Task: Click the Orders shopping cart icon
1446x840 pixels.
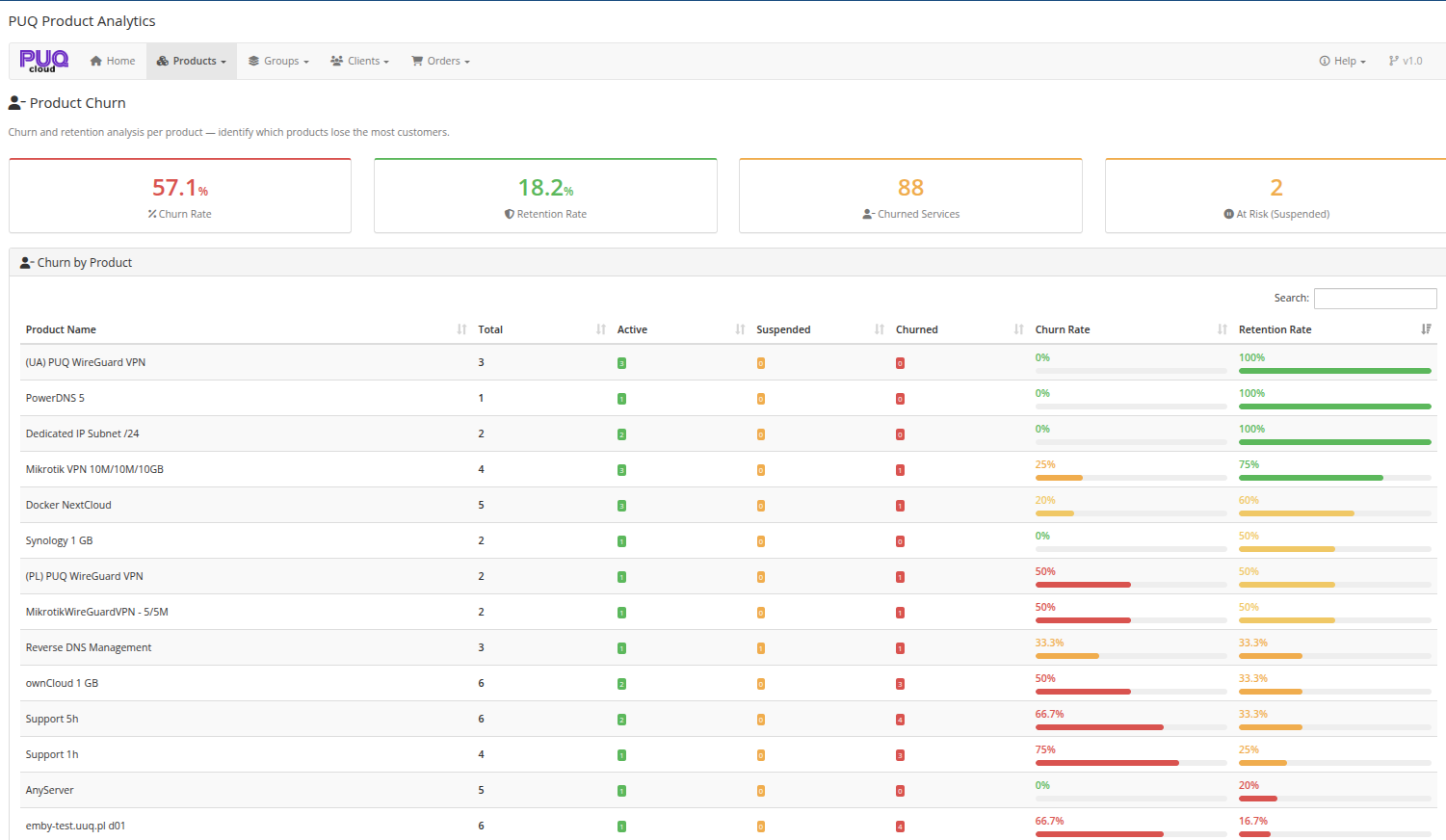Action: [x=416, y=60]
